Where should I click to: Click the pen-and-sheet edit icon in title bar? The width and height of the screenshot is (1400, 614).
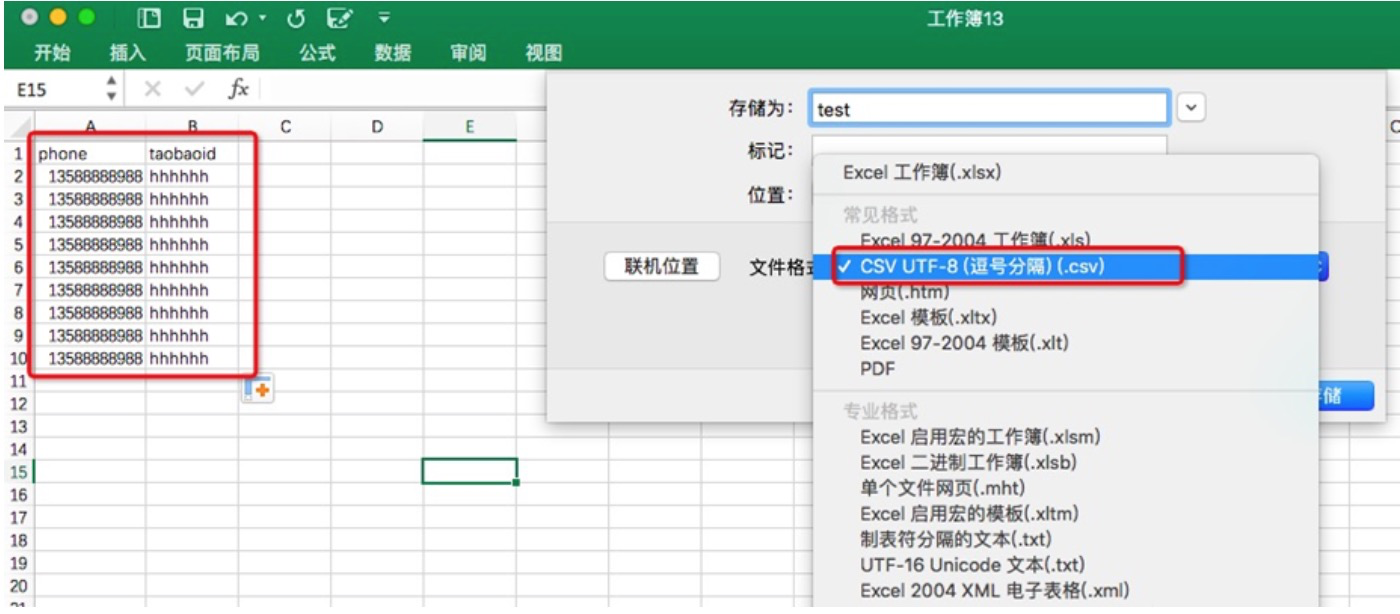341,18
